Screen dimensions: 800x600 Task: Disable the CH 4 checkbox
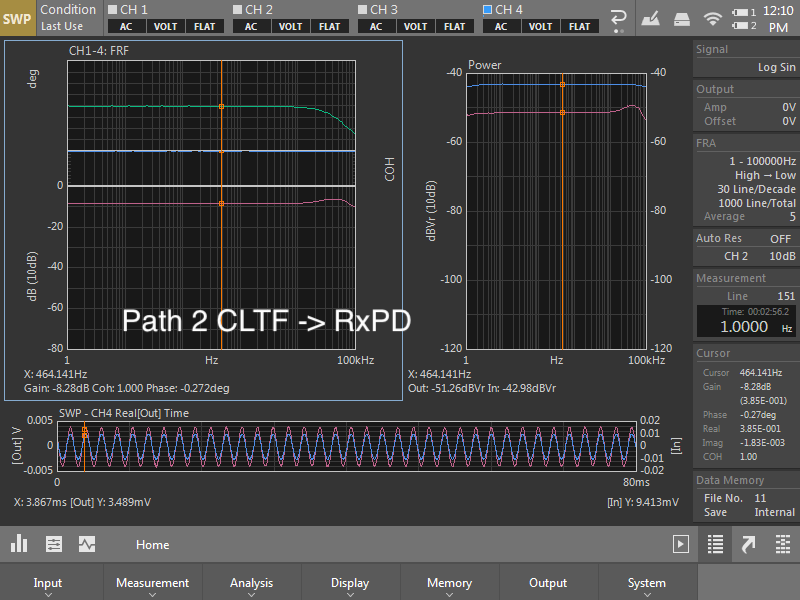click(488, 9)
